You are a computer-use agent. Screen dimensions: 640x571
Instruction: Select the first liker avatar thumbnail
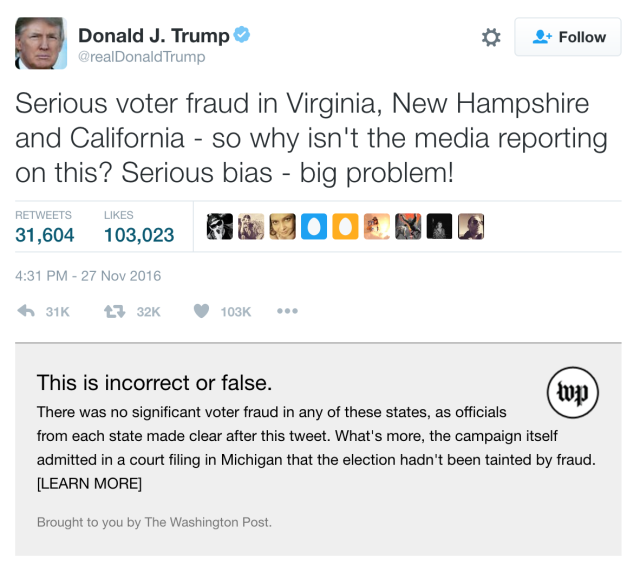pyautogui.click(x=220, y=227)
